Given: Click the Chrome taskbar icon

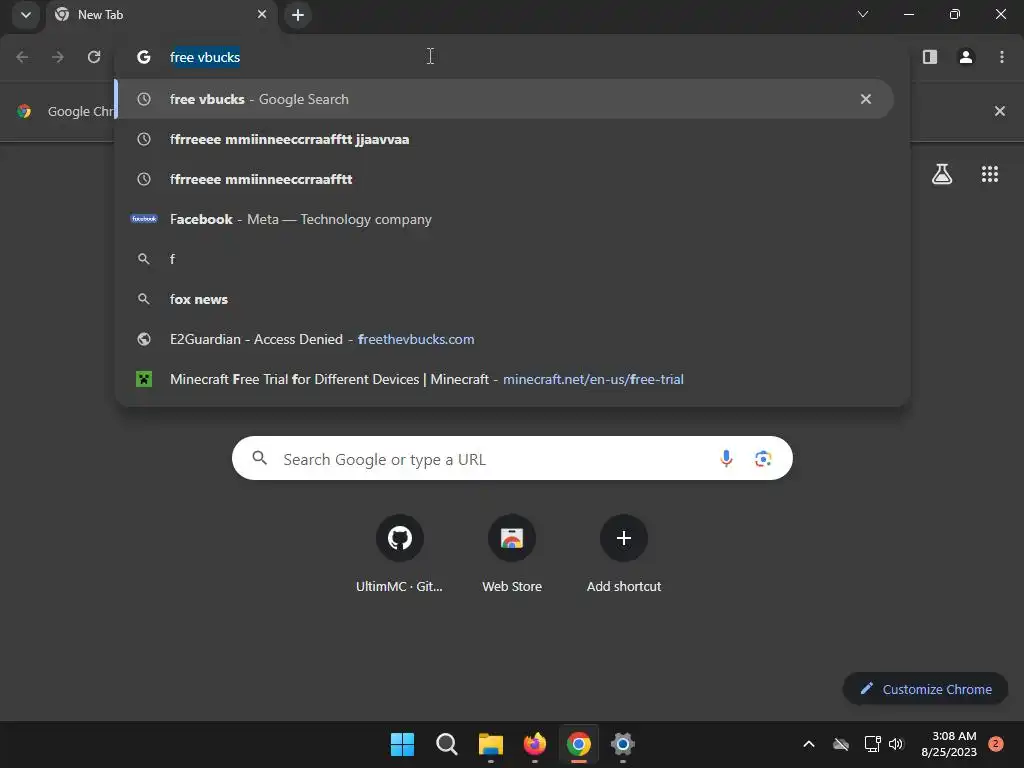Looking at the screenshot, I should pyautogui.click(x=579, y=744).
